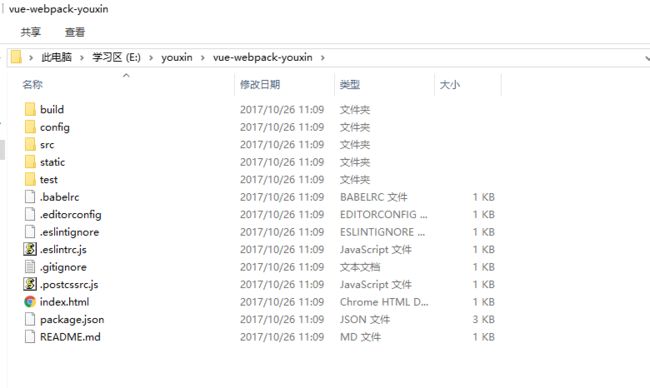Image resolution: width=650 pixels, height=388 pixels.
Task: Click the EDITORCONFIG ... type cell
Action: 383,214
